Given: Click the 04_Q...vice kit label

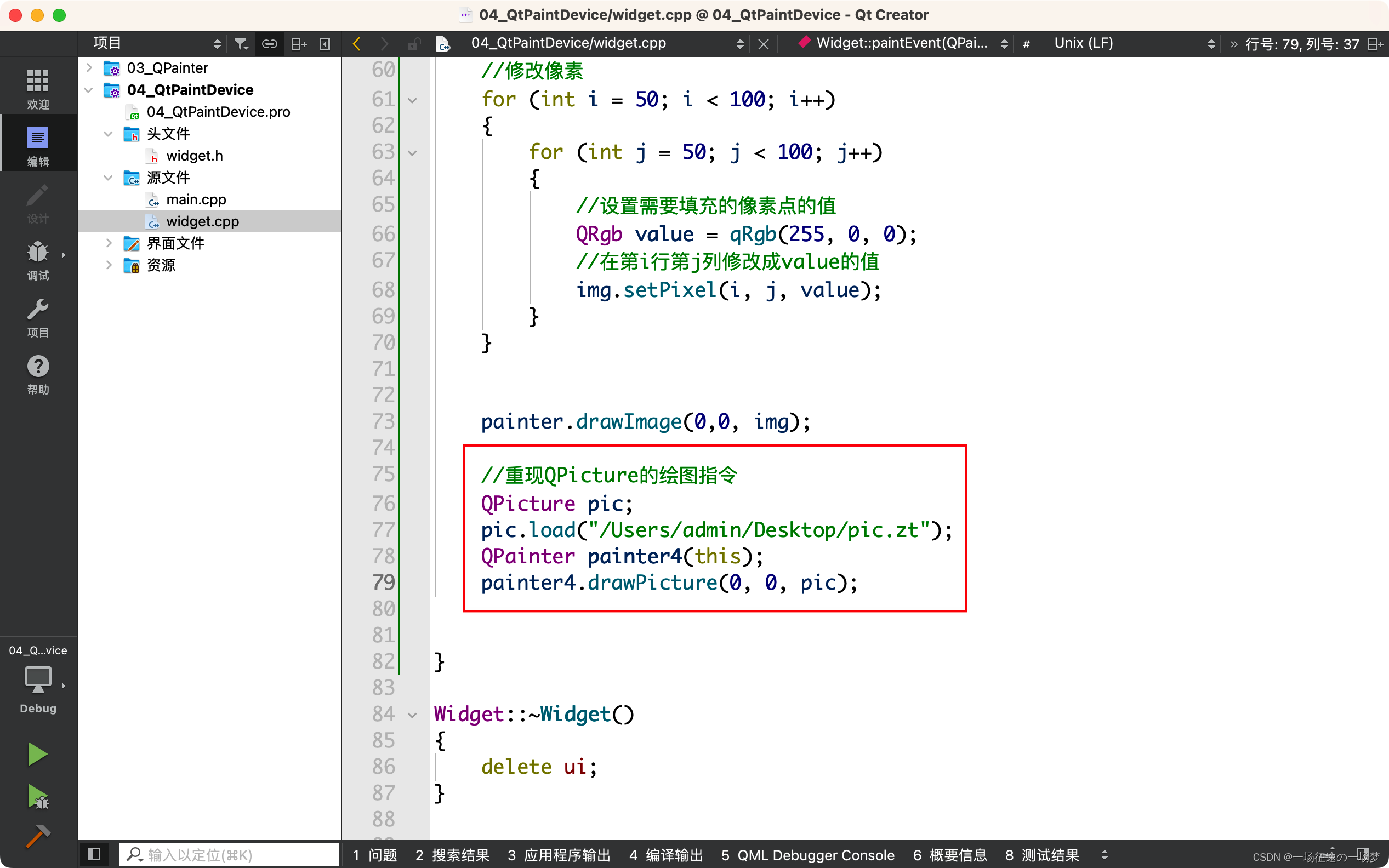Looking at the screenshot, I should coord(38,650).
